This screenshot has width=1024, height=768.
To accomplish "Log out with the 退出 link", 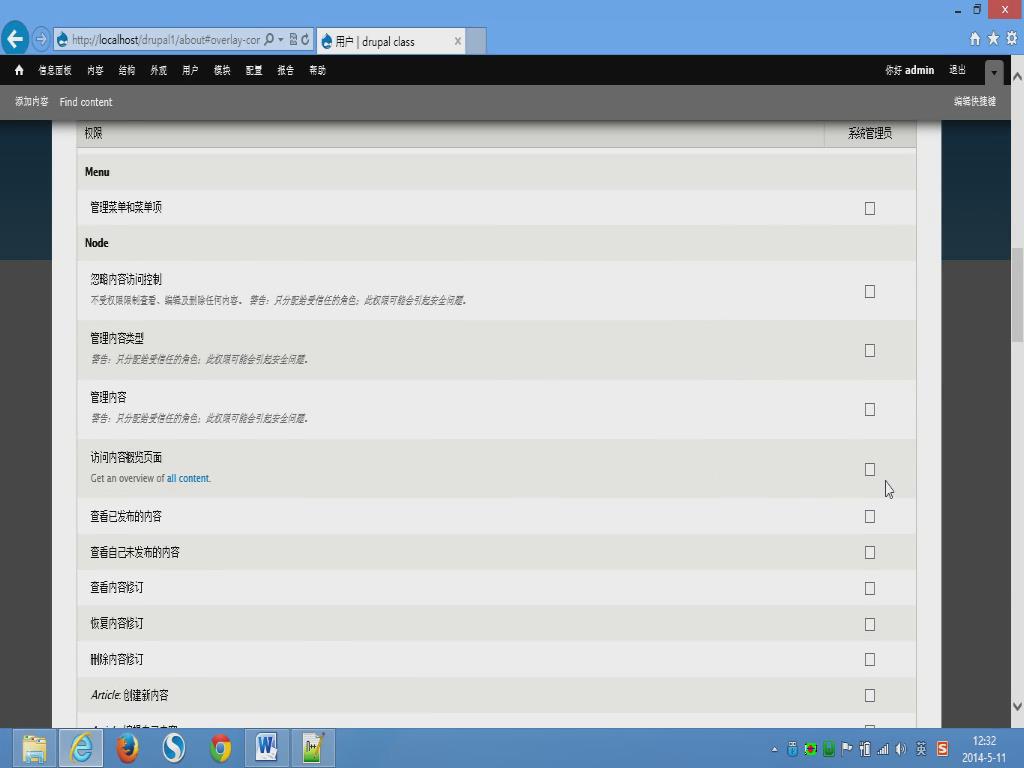I will 957,70.
